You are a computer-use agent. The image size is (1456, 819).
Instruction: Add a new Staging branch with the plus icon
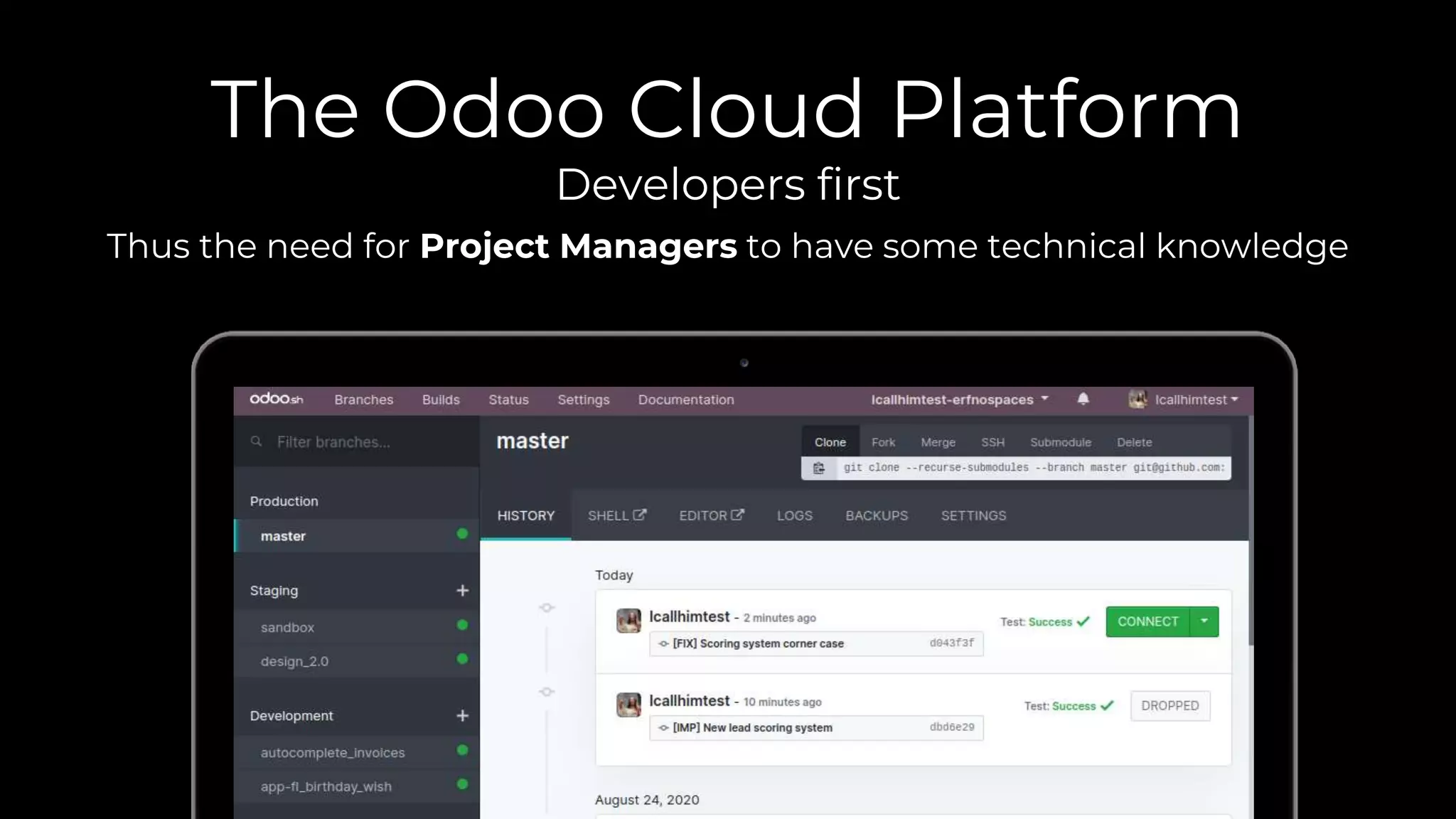click(x=462, y=590)
